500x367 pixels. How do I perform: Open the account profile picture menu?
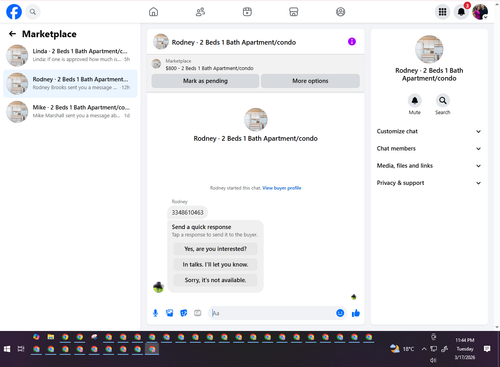(x=480, y=12)
